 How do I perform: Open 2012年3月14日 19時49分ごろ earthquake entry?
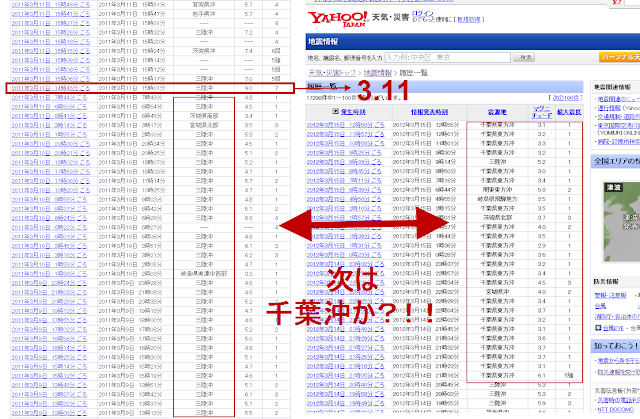pos(345,403)
